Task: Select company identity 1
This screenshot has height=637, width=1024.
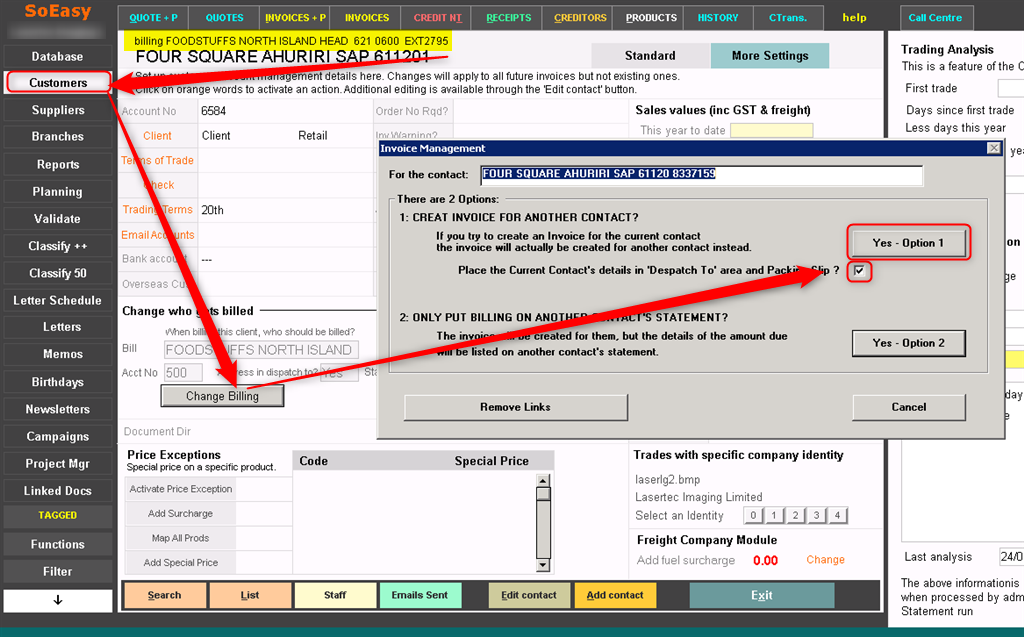Action: pyautogui.click(x=774, y=515)
